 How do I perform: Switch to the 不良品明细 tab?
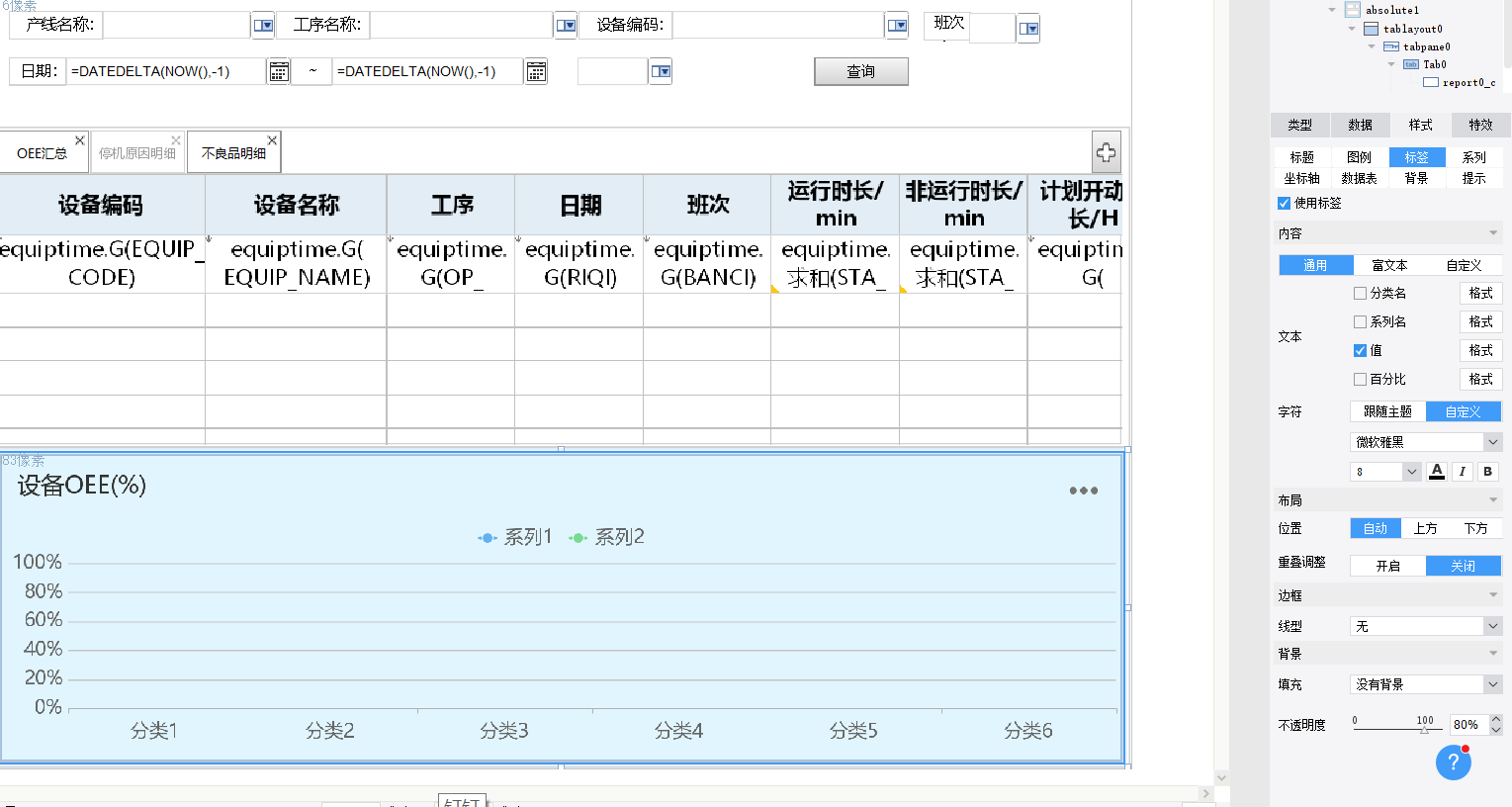[x=233, y=153]
